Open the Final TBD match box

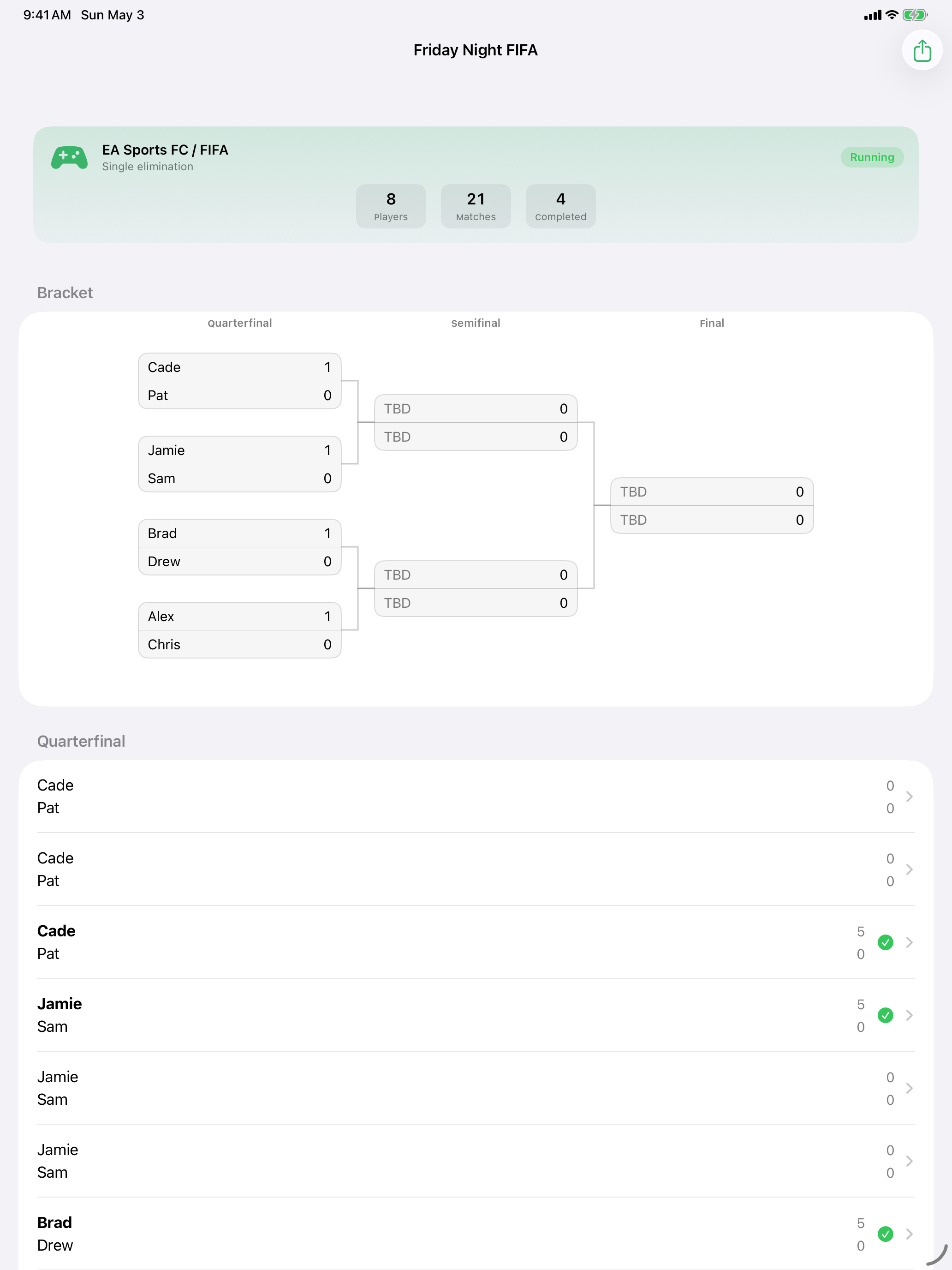pyautogui.click(x=712, y=506)
